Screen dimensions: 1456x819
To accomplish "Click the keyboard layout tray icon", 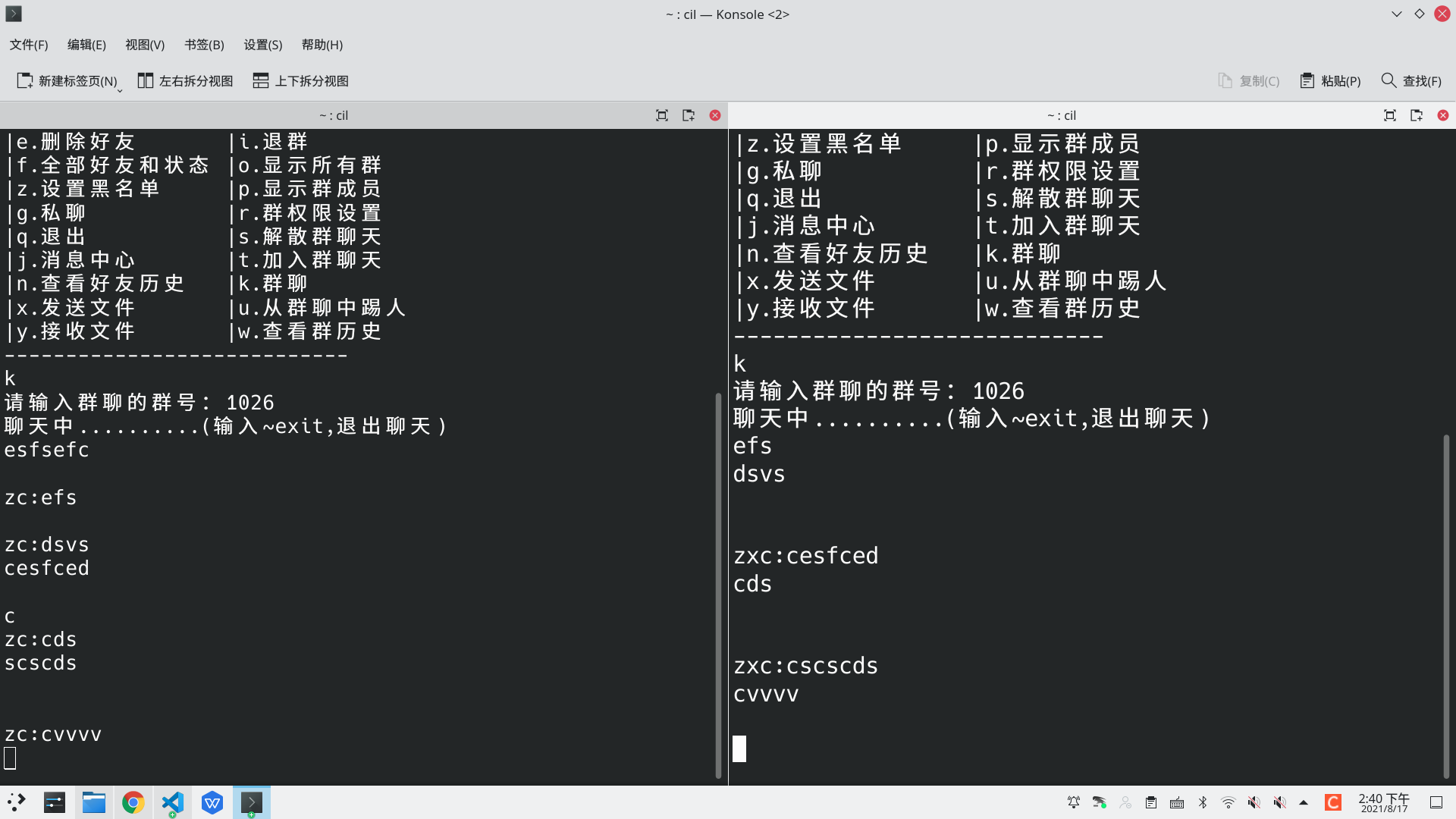I will [1177, 802].
